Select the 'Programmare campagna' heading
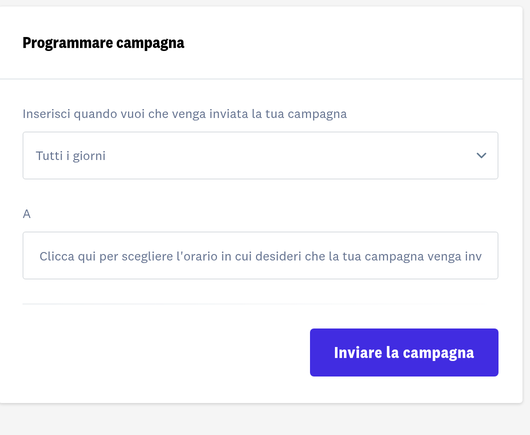 (103, 43)
